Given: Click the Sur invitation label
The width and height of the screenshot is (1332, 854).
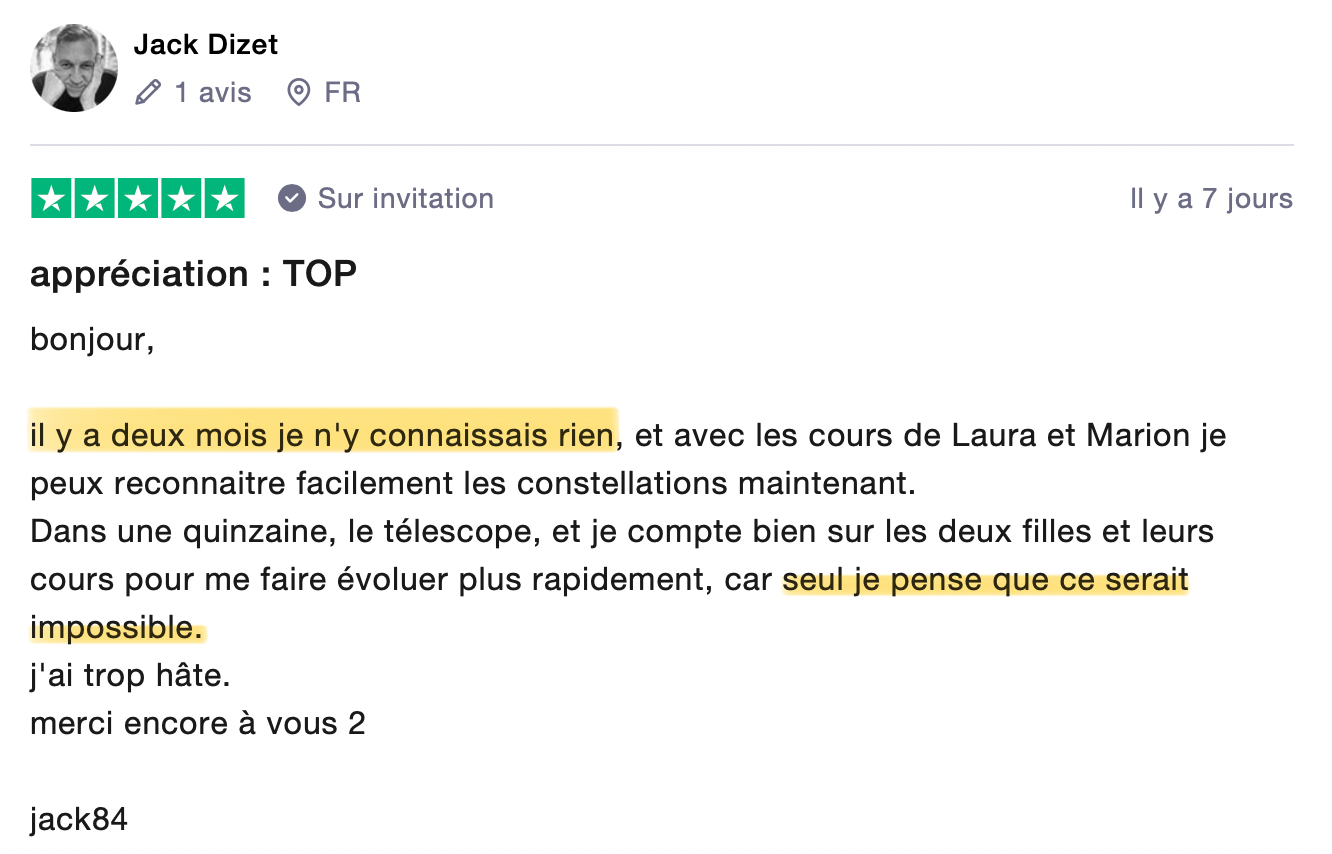Looking at the screenshot, I should [x=405, y=198].
